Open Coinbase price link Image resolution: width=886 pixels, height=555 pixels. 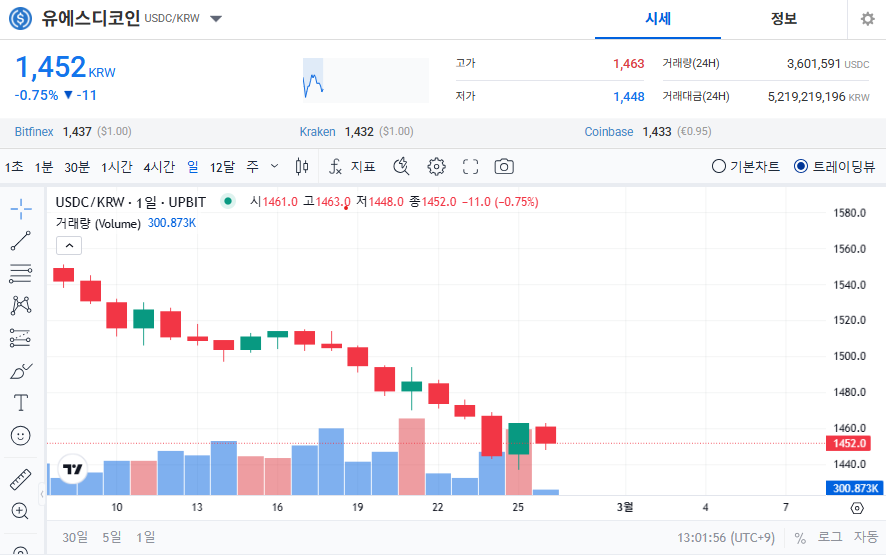click(609, 132)
